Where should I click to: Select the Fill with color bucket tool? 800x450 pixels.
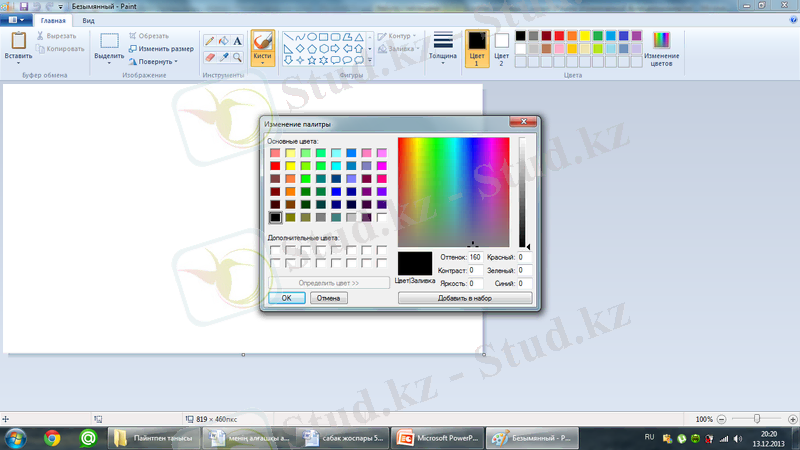(224, 41)
